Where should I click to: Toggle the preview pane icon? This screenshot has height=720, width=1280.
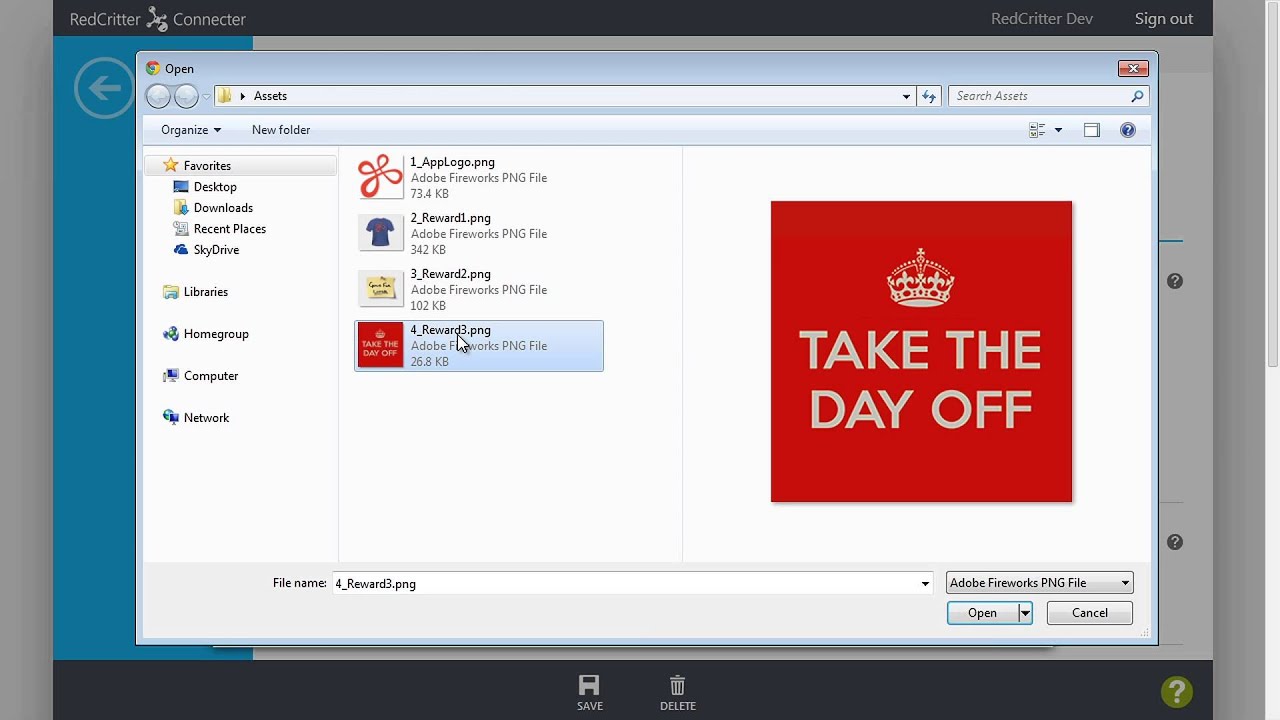click(1091, 130)
